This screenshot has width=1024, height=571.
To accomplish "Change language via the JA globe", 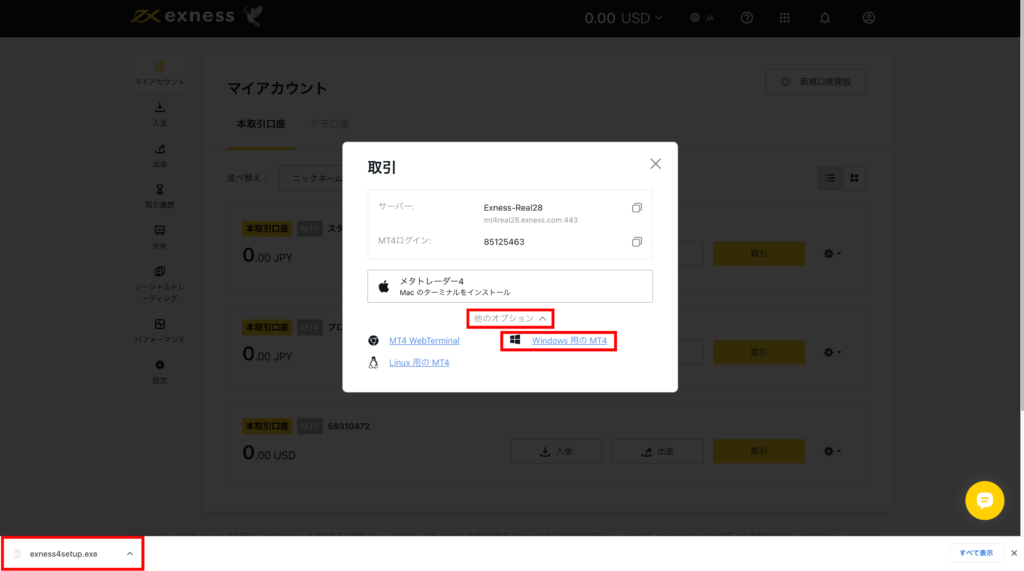I will click(702, 18).
